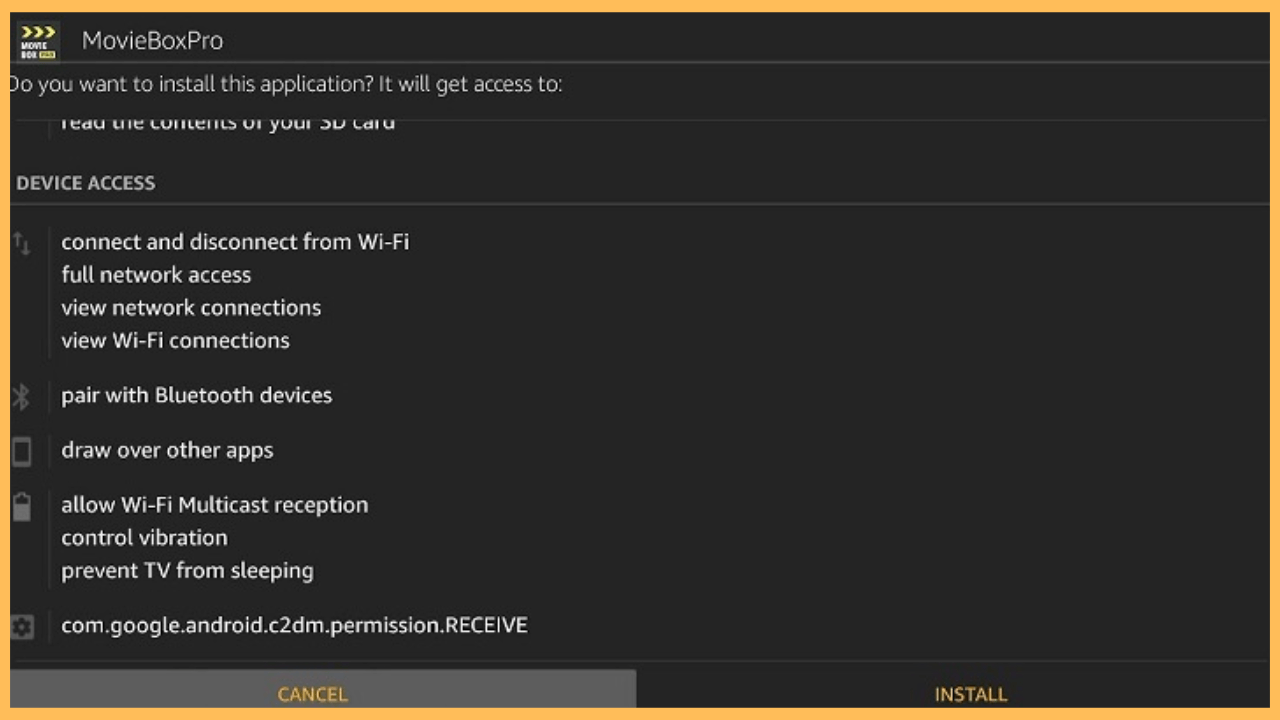Click 'allow Wi-Fi Multicast reception' entry
The height and width of the screenshot is (720, 1280).
215,504
